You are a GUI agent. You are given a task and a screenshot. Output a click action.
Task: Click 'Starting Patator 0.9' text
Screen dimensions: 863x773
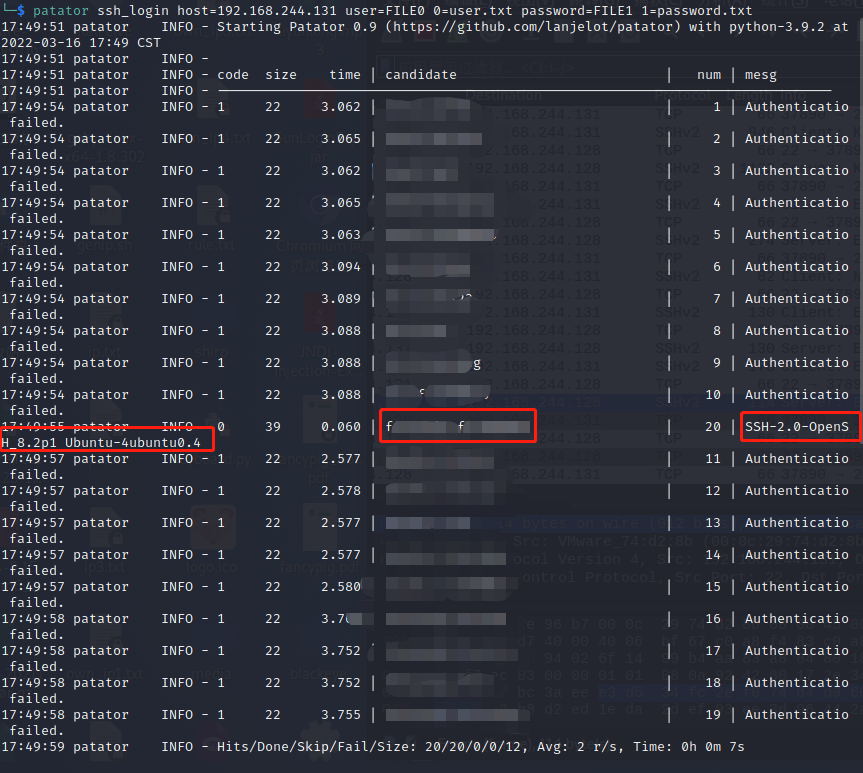[297, 27]
